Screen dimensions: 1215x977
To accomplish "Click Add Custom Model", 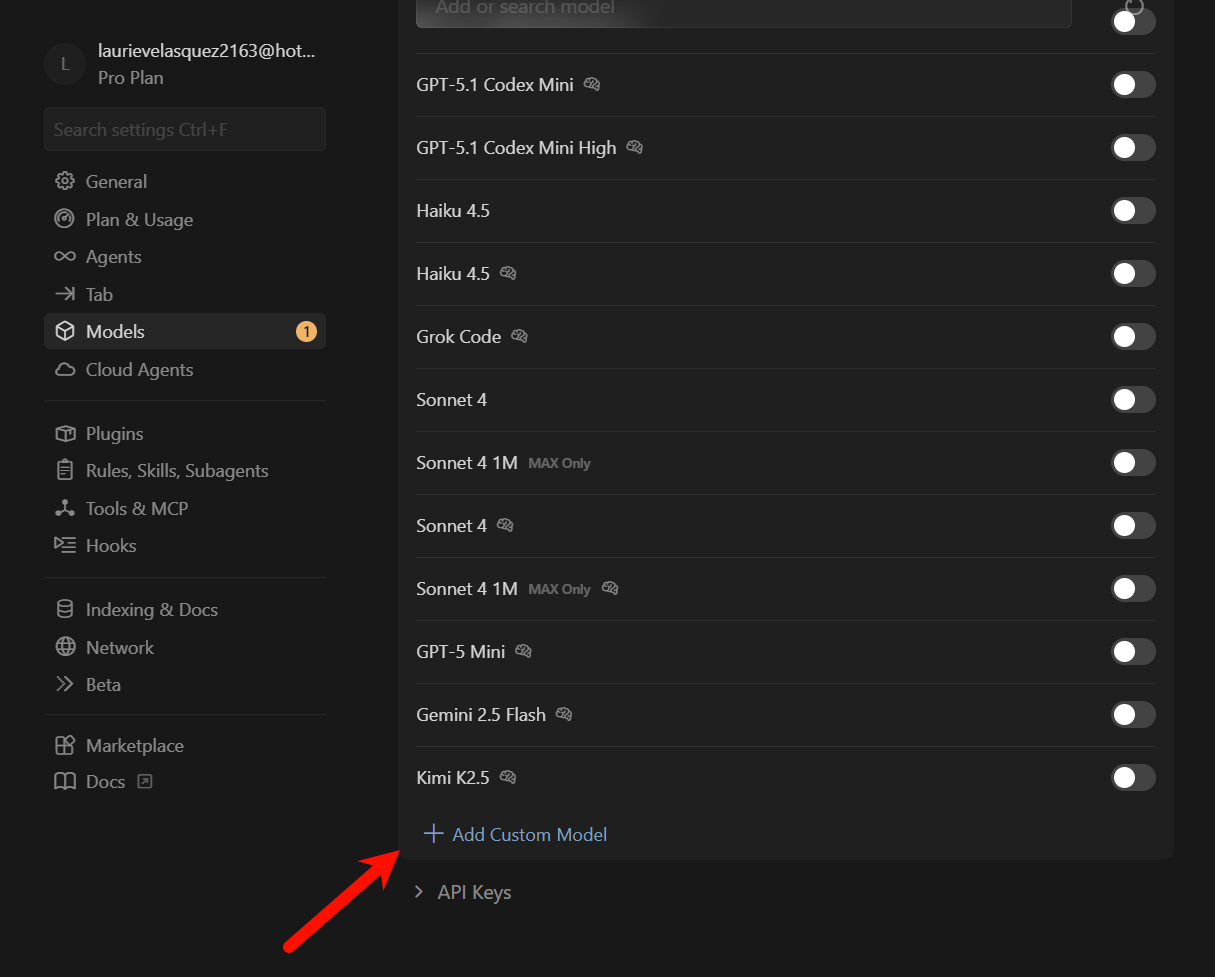I will pos(515,834).
